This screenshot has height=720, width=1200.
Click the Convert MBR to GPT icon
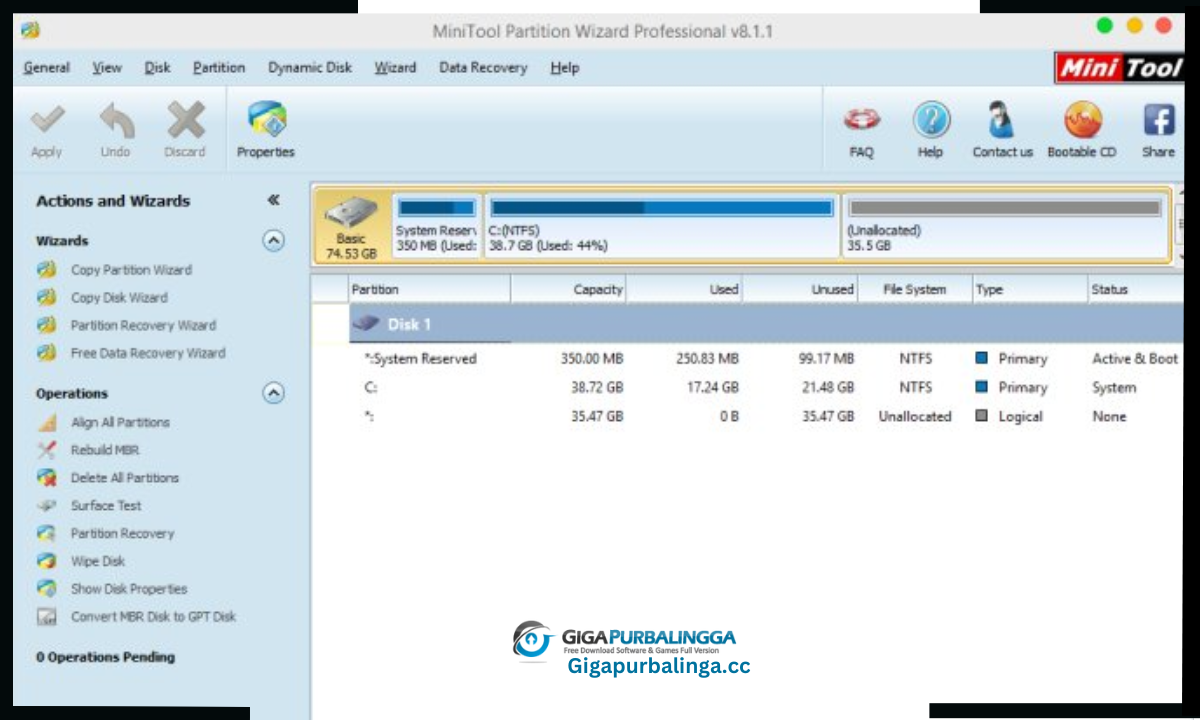[x=46, y=617]
